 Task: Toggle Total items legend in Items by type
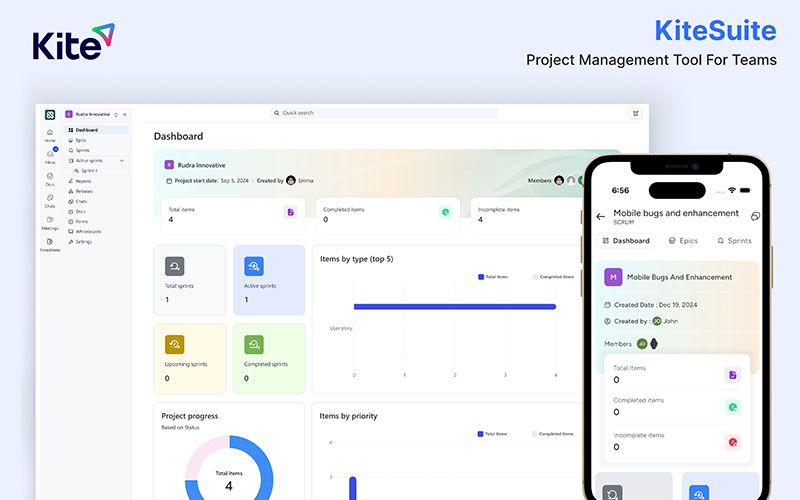(493, 277)
